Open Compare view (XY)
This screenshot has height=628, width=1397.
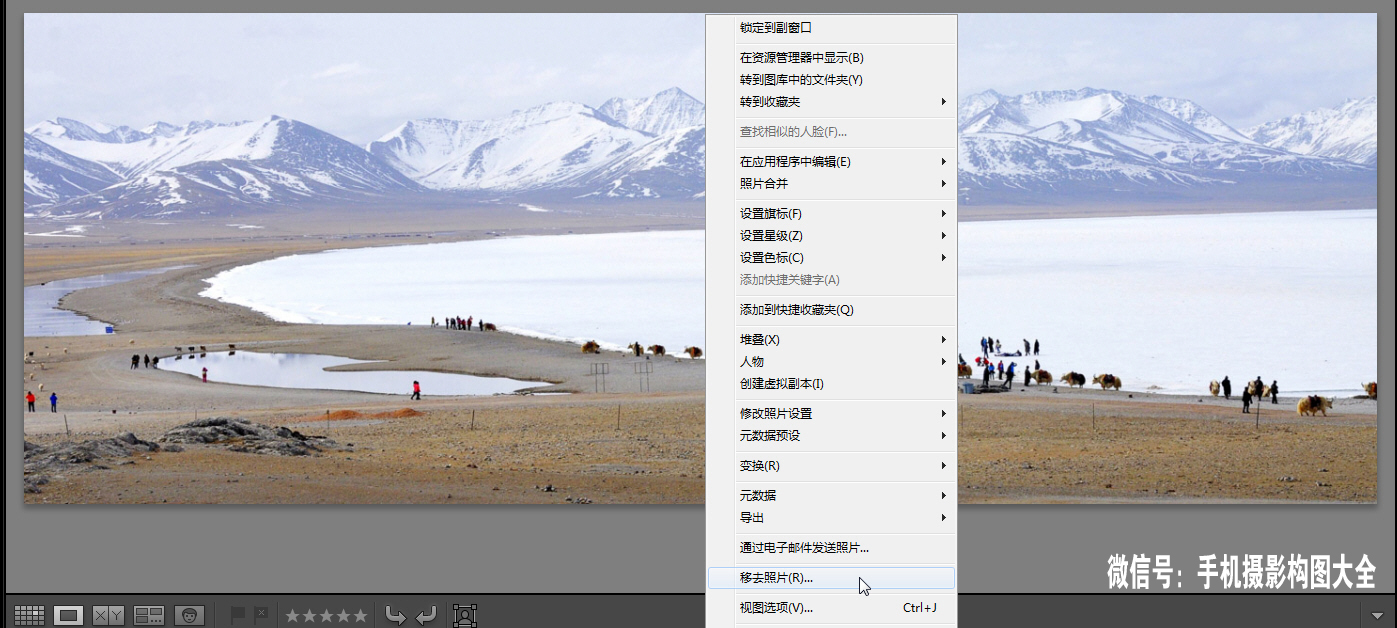(108, 615)
